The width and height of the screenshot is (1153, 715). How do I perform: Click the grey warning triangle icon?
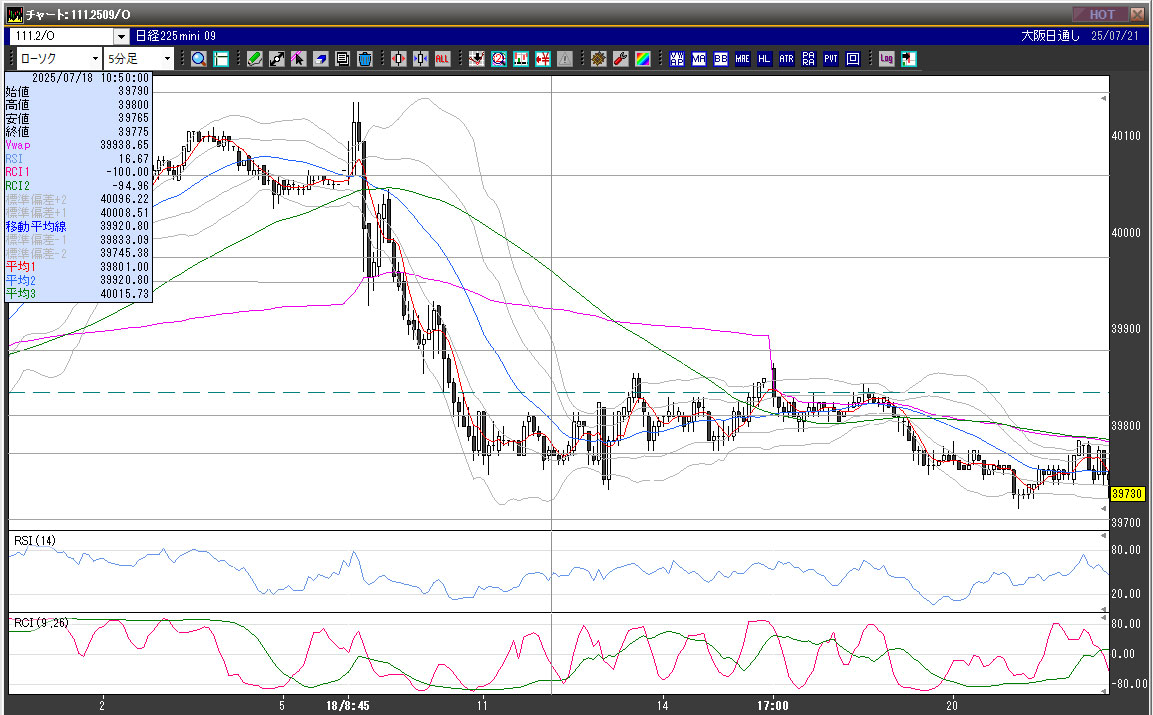(x=565, y=59)
